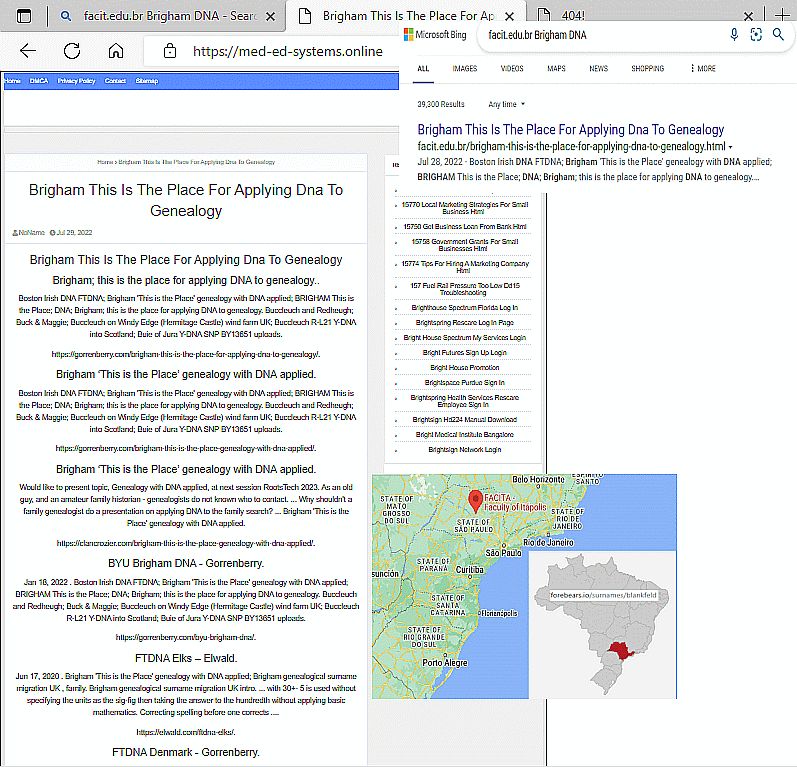The image size is (797, 767).
Task: Open 15758 Government Grants sidebar link
Action: point(465,245)
